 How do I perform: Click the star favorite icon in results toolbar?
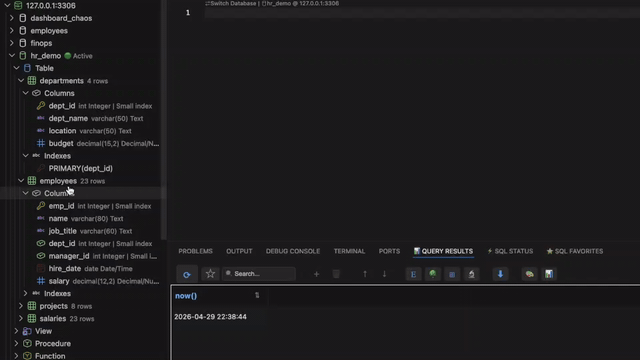[x=210, y=274]
